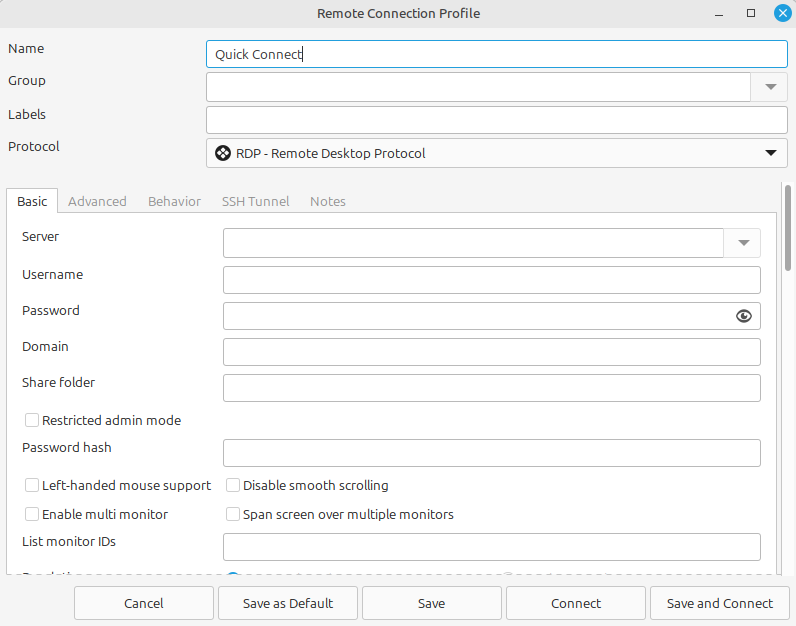Reveal password with the eye icon
Screen dimensions: 796x626
[x=743, y=316]
